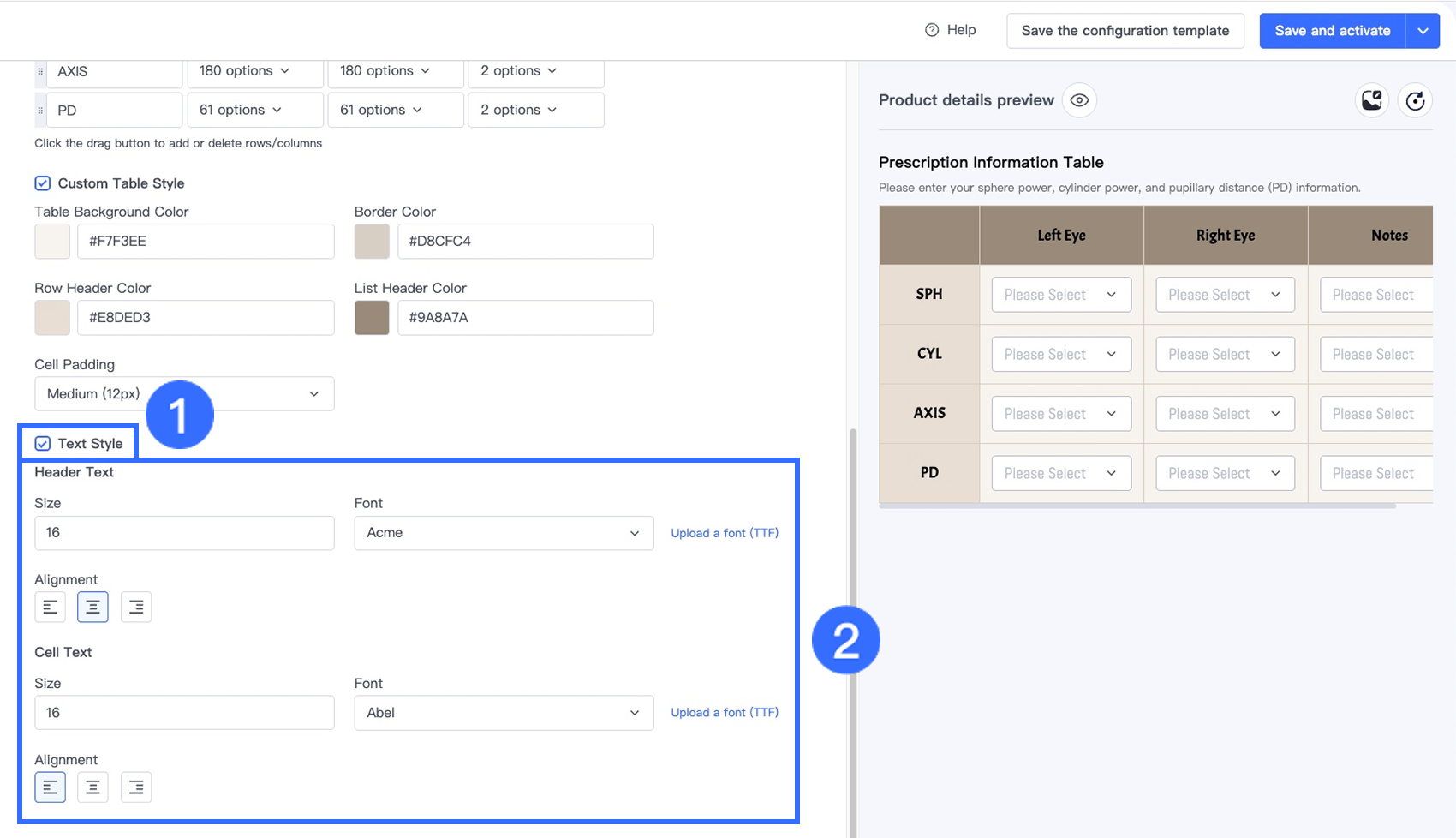Screen dimensions: 1456x838
Task: Open the Cell Padding dropdown
Action: (184, 394)
